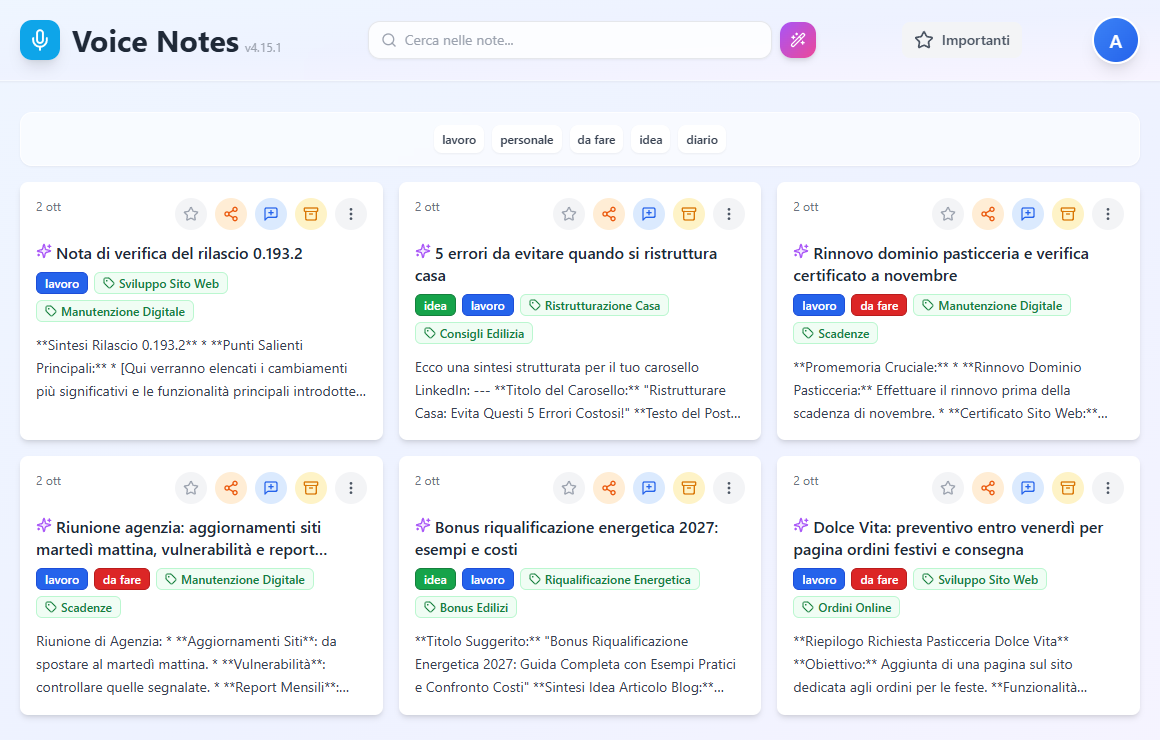Open the AI magic wand tool
The width and height of the screenshot is (1160, 740).
[798, 40]
